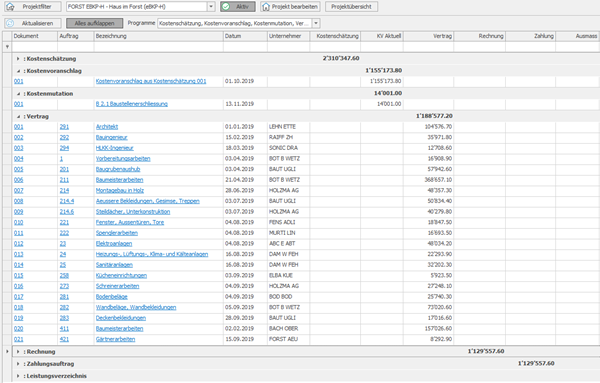Sort by the Bezeichnung column header
600x383 pixels.
click(x=158, y=36)
